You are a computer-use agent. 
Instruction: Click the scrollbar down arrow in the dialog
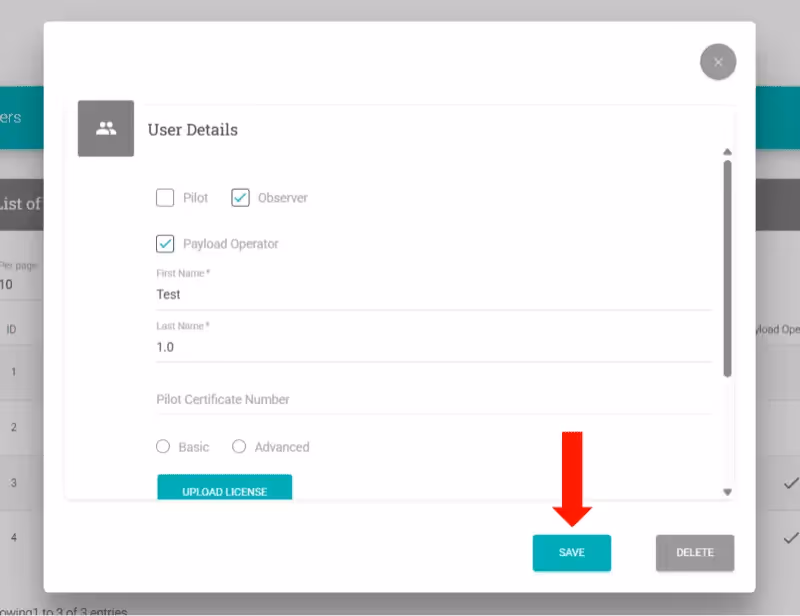[x=727, y=491]
